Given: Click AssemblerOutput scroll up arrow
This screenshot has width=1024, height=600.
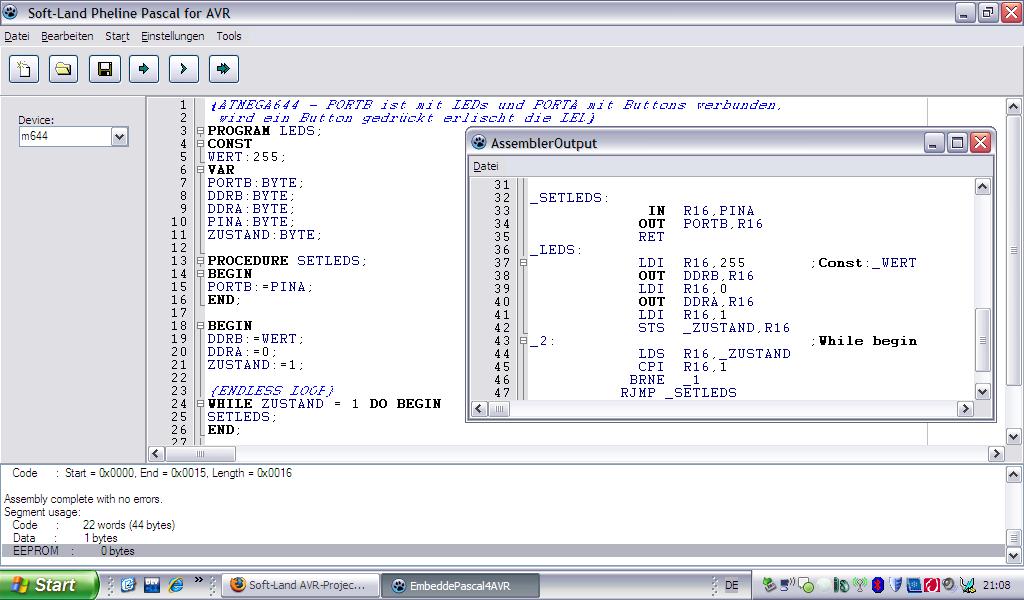Looking at the screenshot, I should [982, 187].
